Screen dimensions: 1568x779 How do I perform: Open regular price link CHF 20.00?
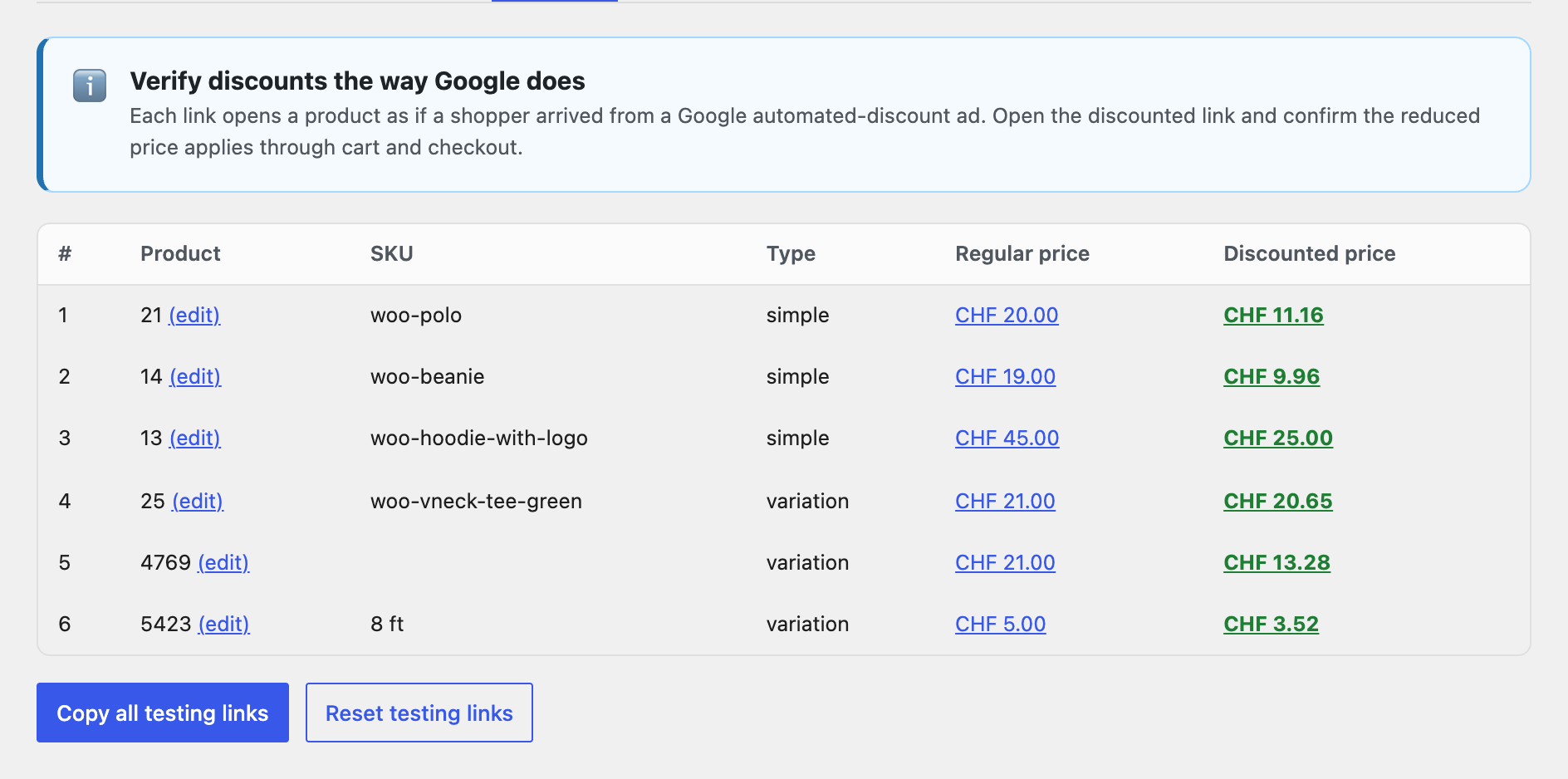(1007, 316)
